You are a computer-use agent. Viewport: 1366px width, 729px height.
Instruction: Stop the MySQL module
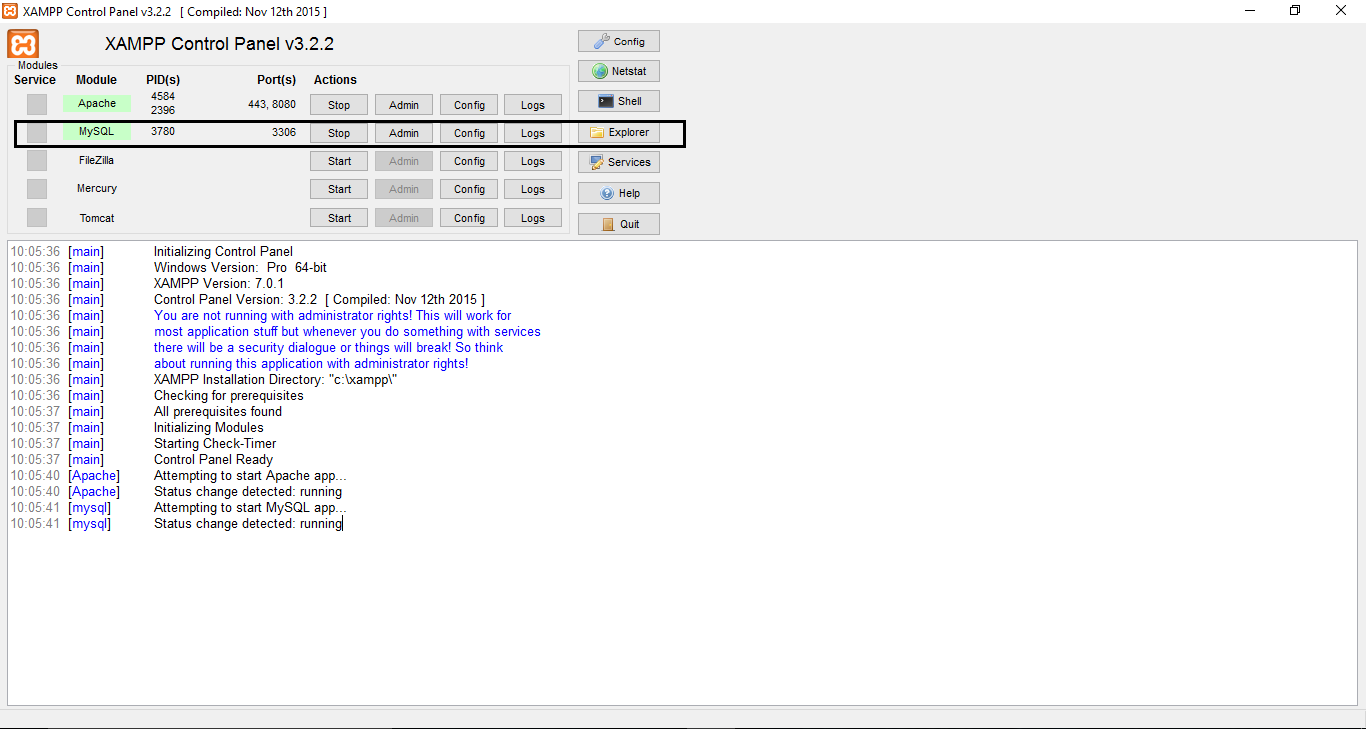click(339, 133)
